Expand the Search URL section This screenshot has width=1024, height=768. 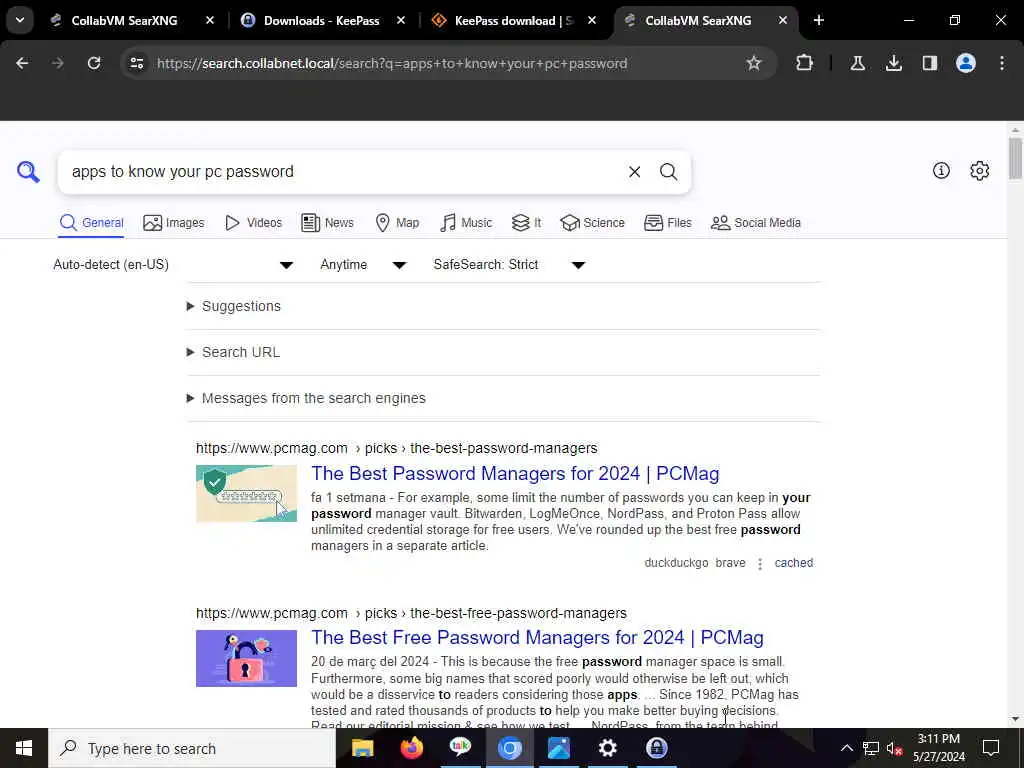coord(233,352)
